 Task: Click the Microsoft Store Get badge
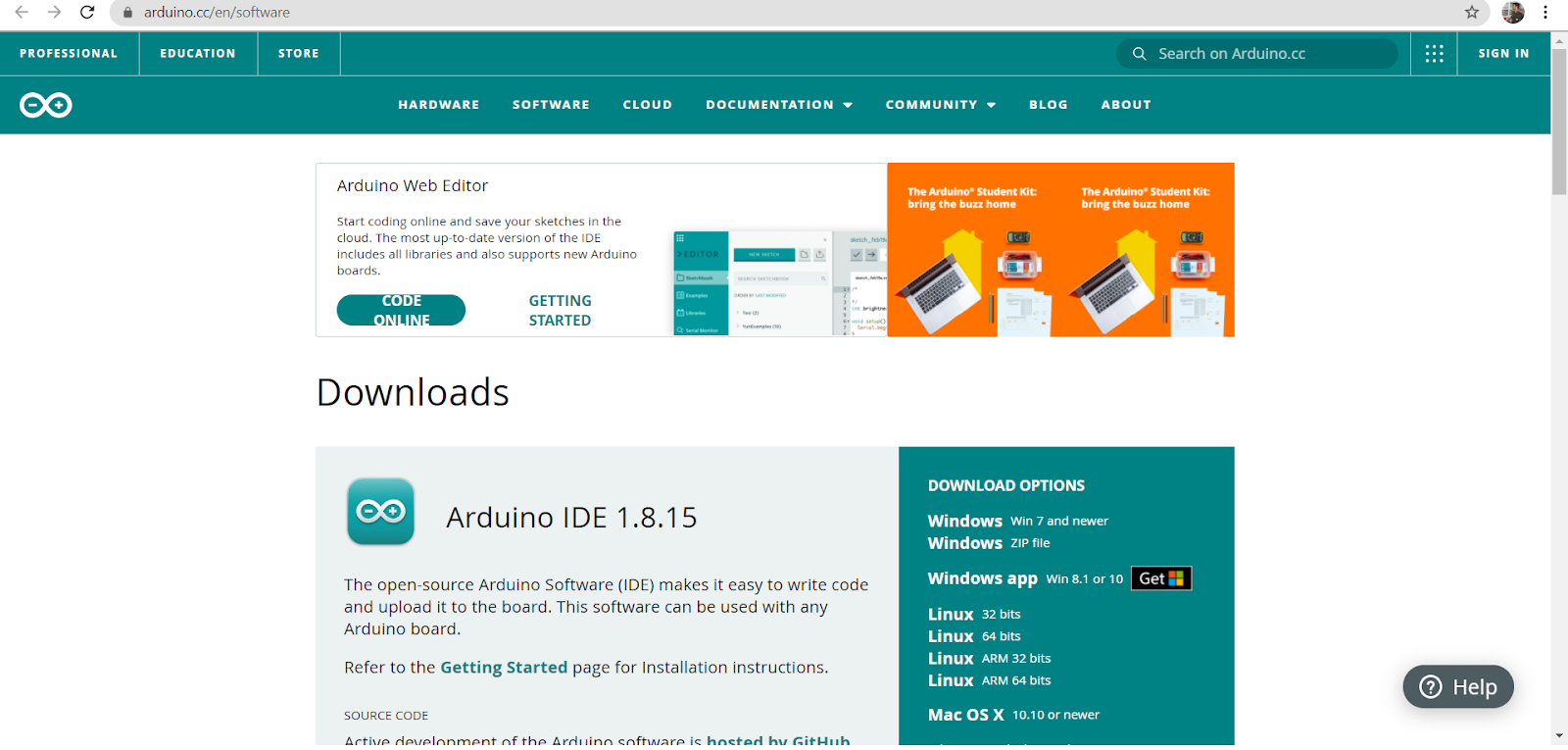point(1161,578)
